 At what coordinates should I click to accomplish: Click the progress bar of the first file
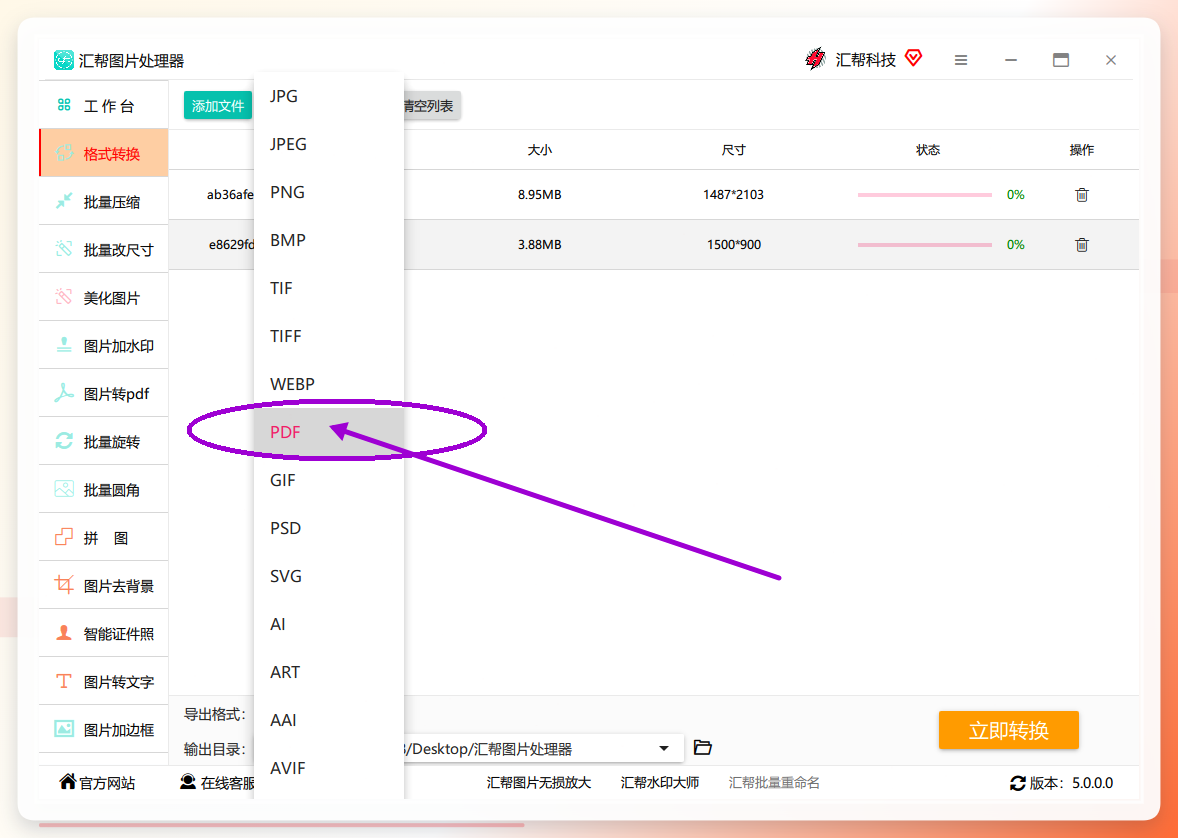(x=925, y=195)
